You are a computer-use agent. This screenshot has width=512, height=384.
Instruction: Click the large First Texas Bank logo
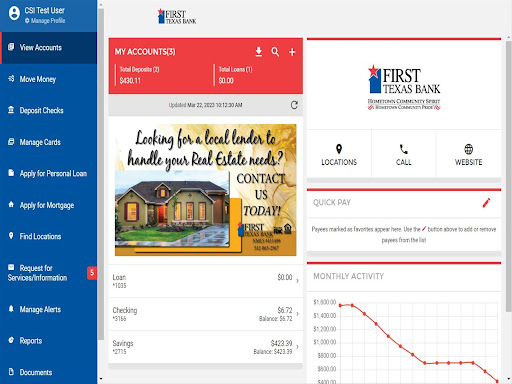pyautogui.click(x=404, y=87)
